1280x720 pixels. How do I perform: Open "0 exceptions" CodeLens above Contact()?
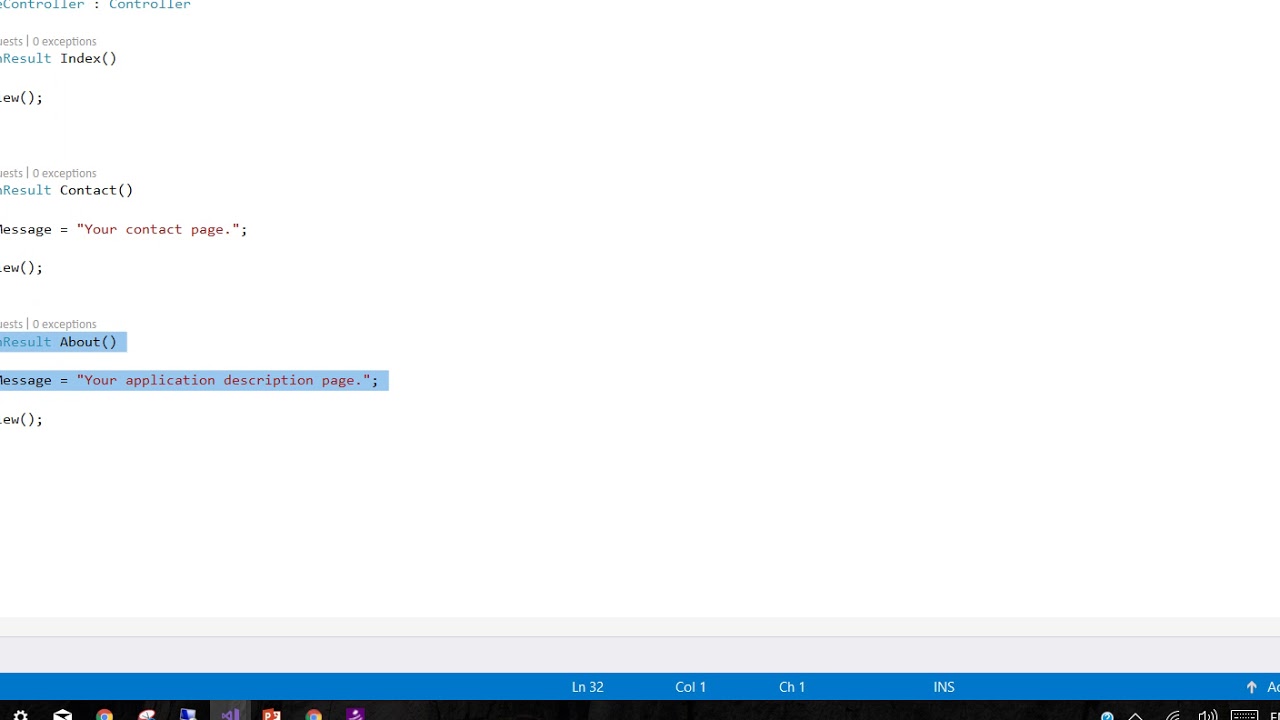pyautogui.click(x=64, y=173)
